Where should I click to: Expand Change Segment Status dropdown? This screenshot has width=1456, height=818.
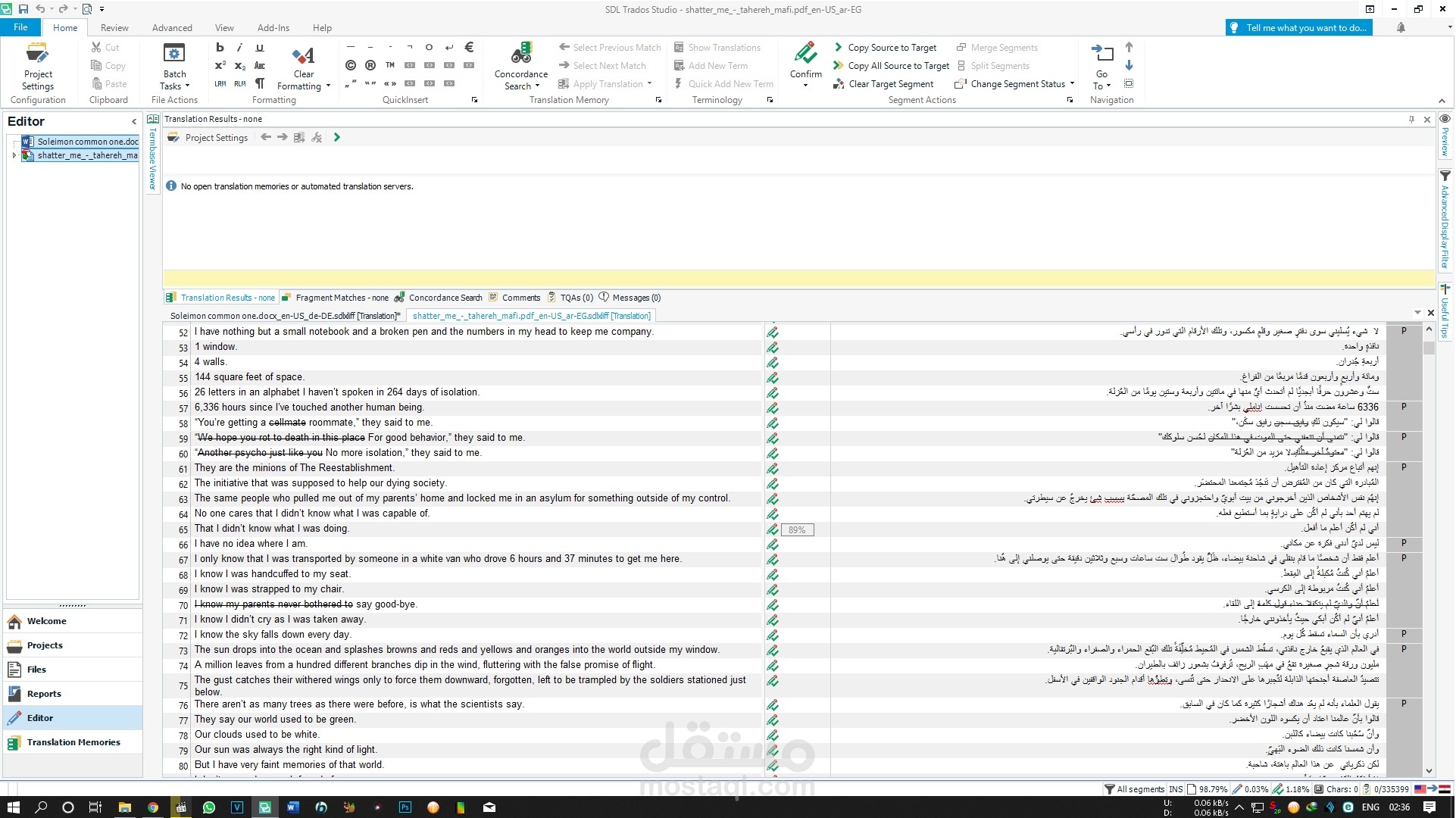pyautogui.click(x=1072, y=84)
